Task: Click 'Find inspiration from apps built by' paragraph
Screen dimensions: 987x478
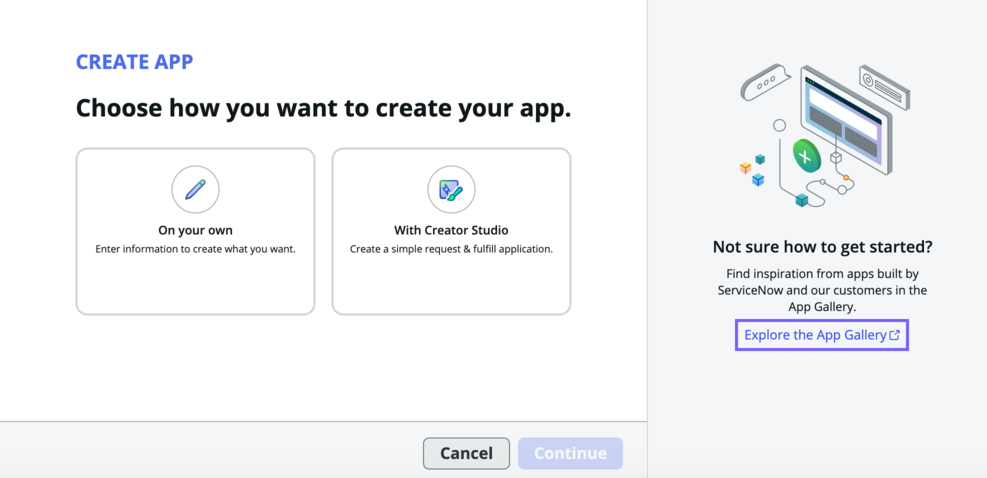Action: point(822,290)
